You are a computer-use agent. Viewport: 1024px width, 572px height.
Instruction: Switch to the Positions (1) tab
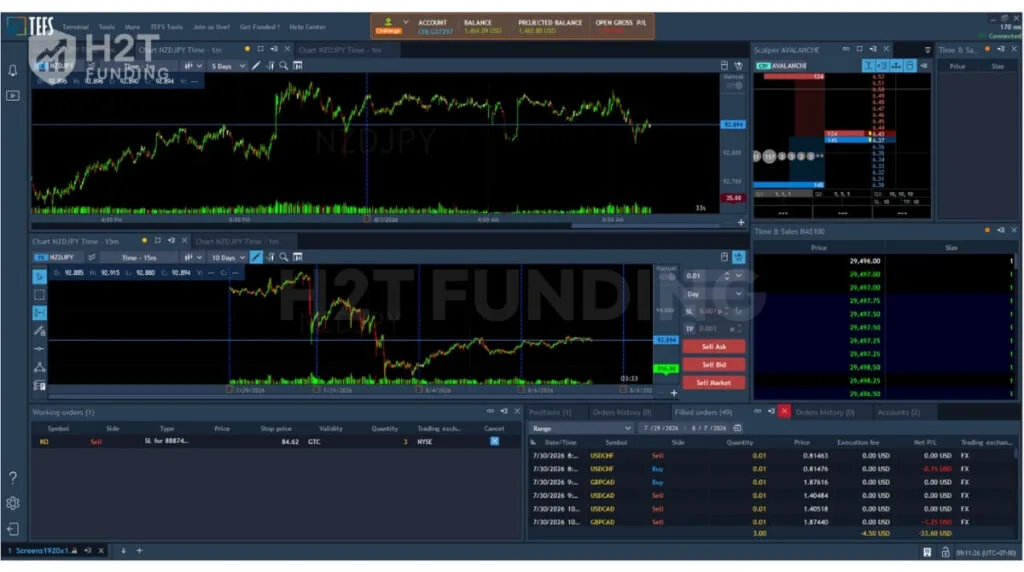pyautogui.click(x=550, y=413)
